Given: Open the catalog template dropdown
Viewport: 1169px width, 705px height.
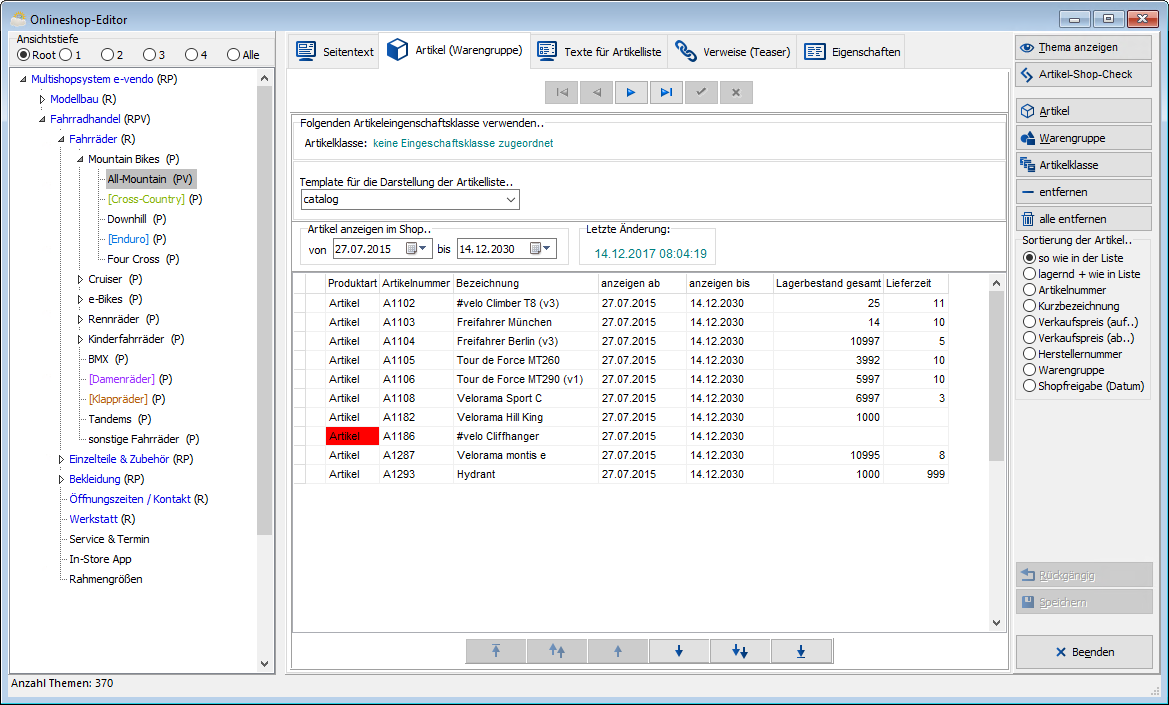Looking at the screenshot, I should click(511, 200).
